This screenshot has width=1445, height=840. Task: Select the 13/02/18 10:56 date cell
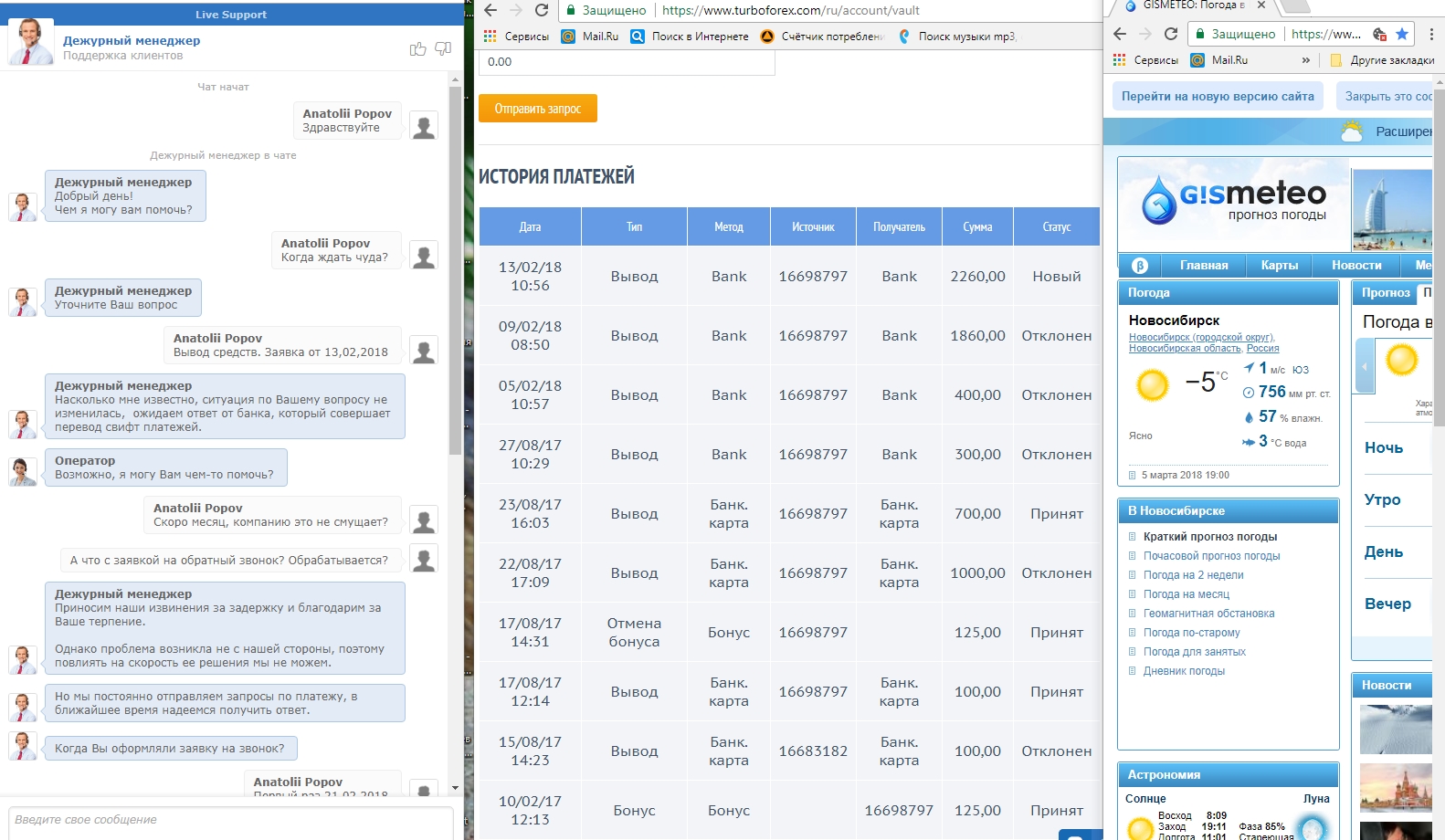coord(530,277)
